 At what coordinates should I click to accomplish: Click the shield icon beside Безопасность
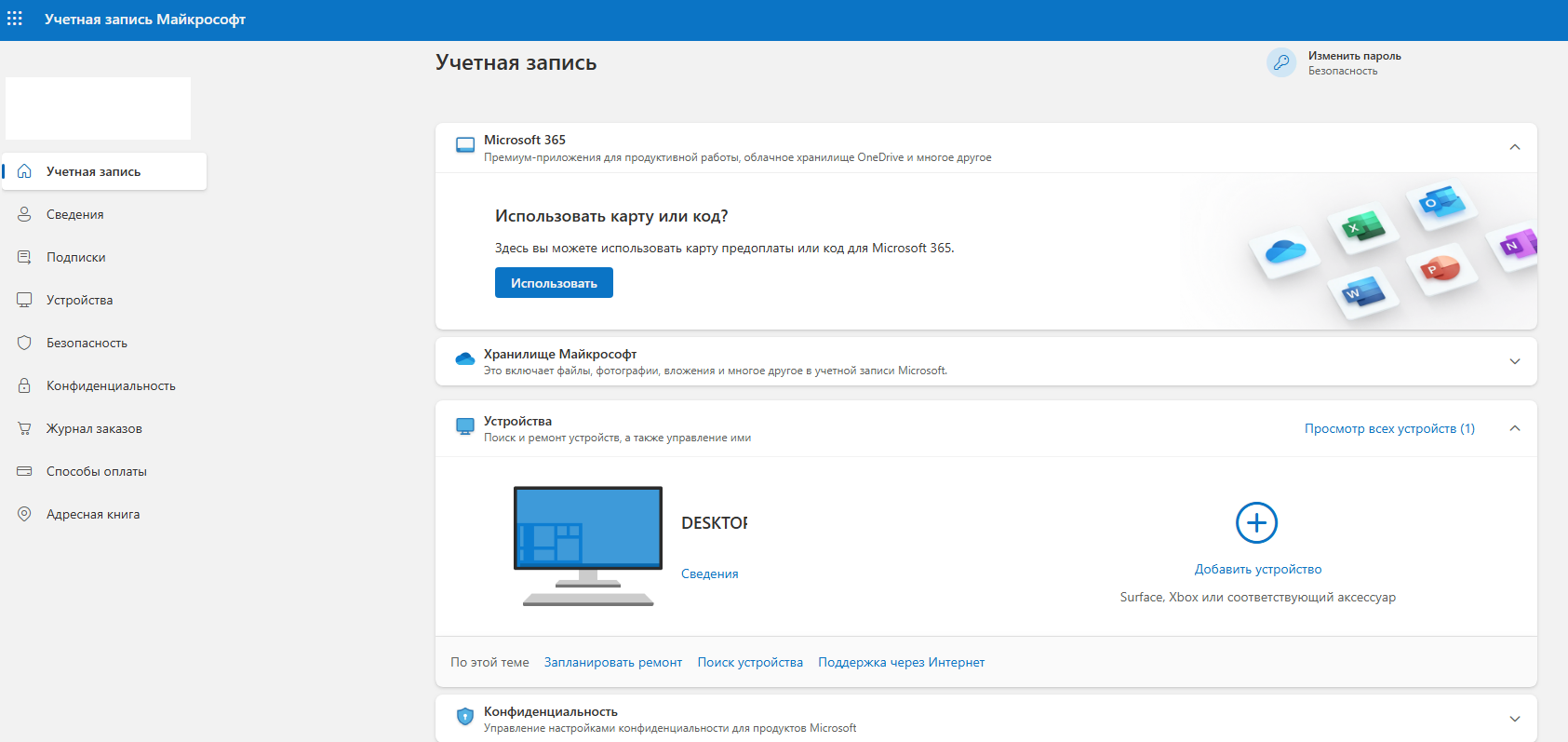(x=25, y=343)
